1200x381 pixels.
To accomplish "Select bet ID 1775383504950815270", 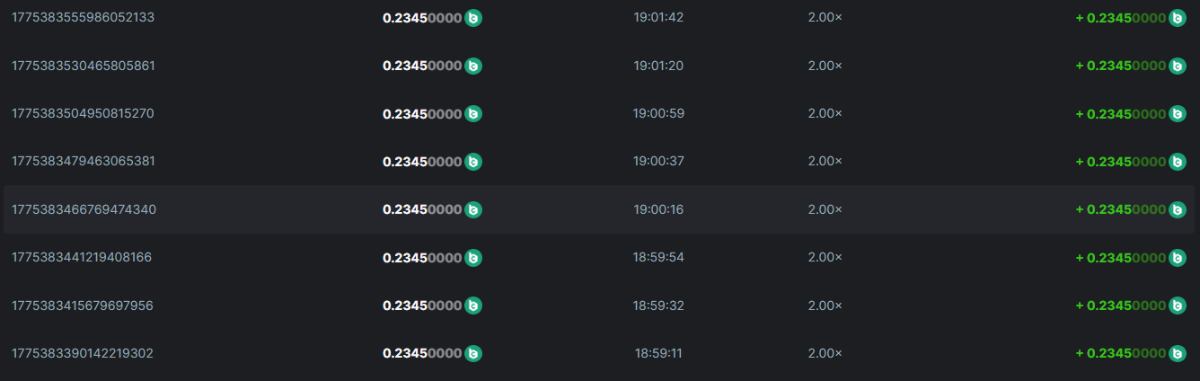I will pos(83,114).
